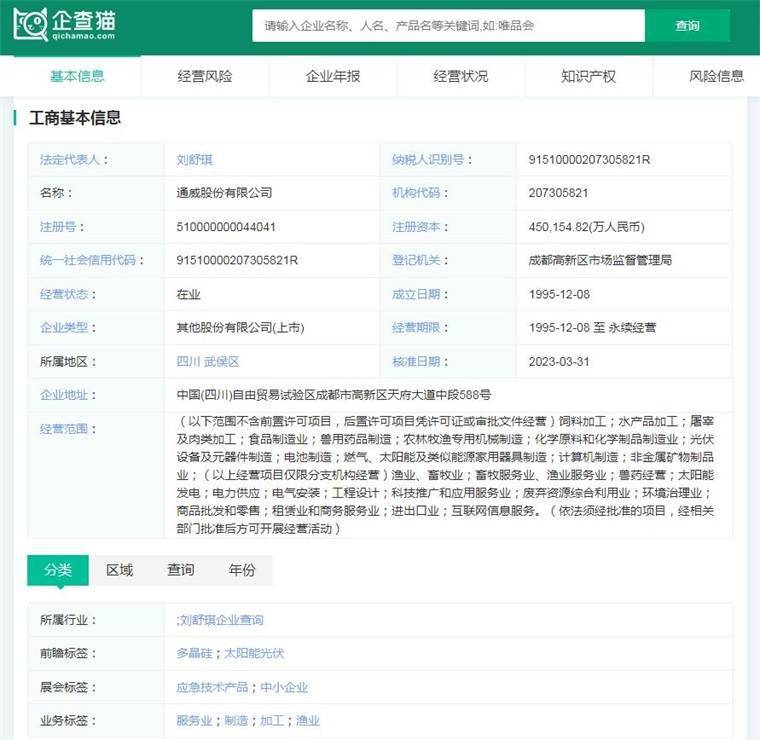Image resolution: width=760 pixels, height=740 pixels.
Task: Focus the company name search field
Action: 448,26
